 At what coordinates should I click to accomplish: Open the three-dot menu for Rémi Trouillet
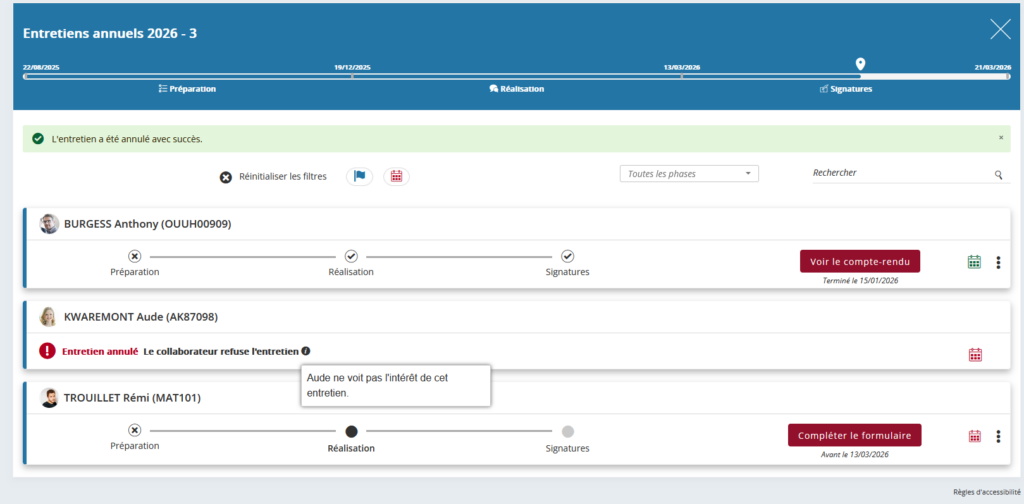coord(998,436)
